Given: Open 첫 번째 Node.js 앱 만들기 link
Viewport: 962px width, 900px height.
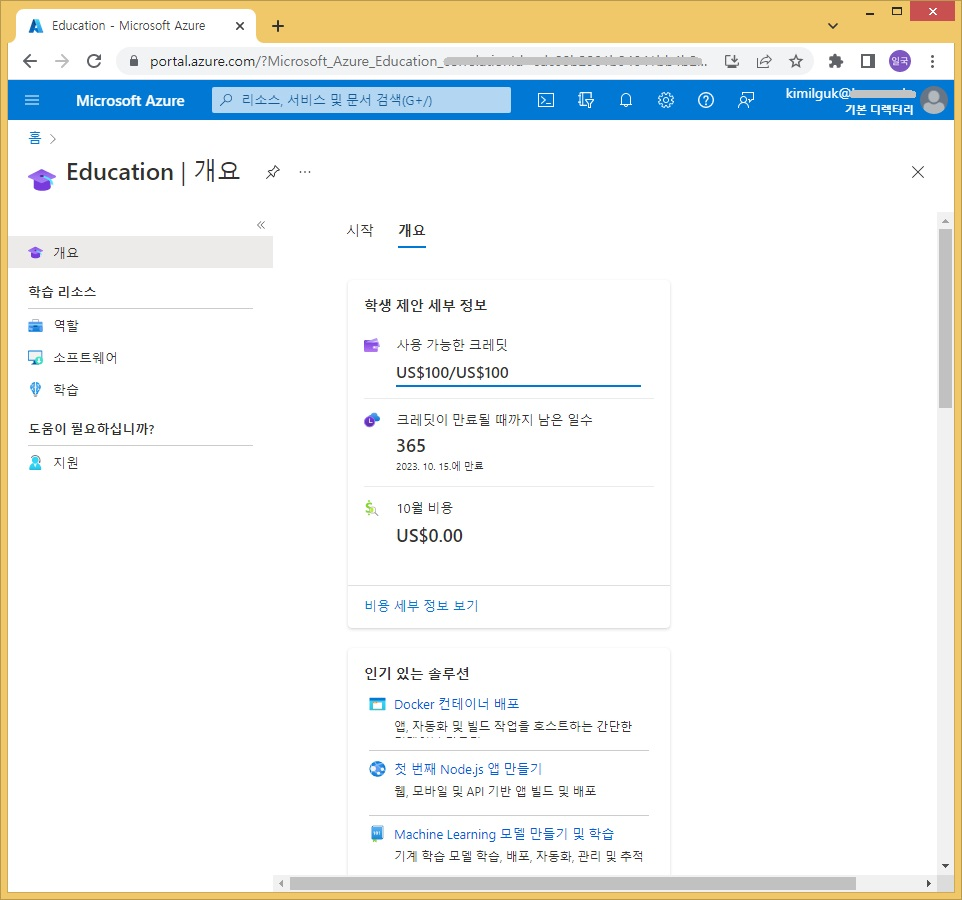Looking at the screenshot, I should [468, 769].
